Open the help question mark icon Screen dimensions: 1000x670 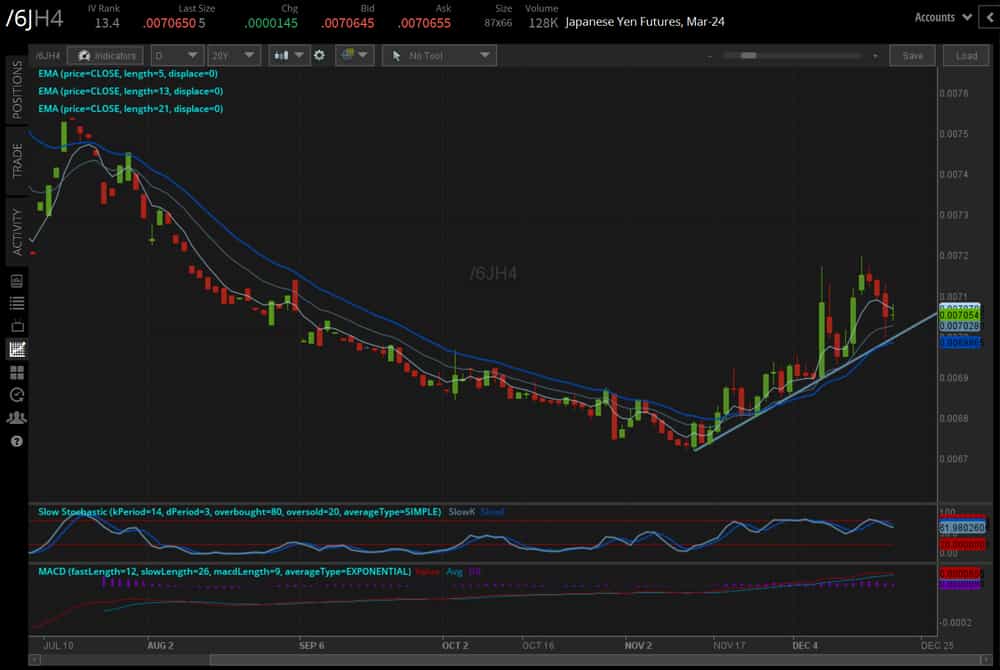point(16,441)
